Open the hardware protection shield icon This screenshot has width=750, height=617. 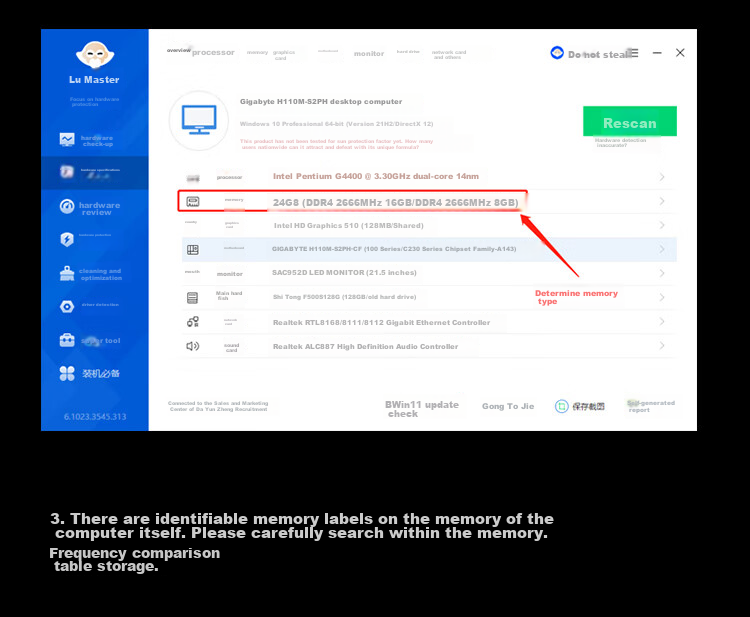coord(67,239)
